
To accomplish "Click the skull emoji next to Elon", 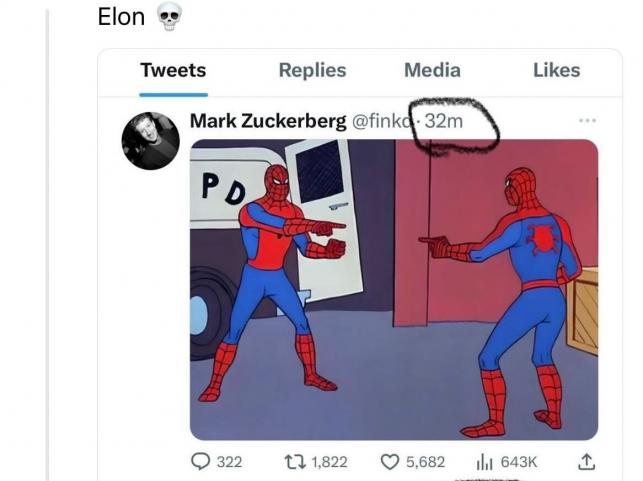I will (170, 17).
